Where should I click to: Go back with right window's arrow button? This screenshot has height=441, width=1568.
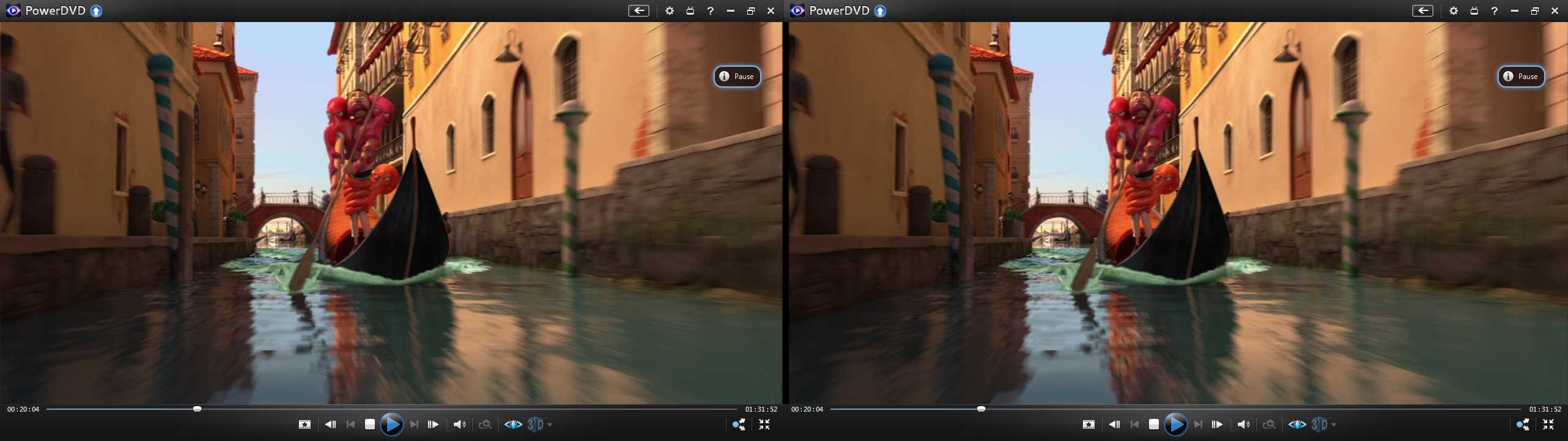(1422, 10)
